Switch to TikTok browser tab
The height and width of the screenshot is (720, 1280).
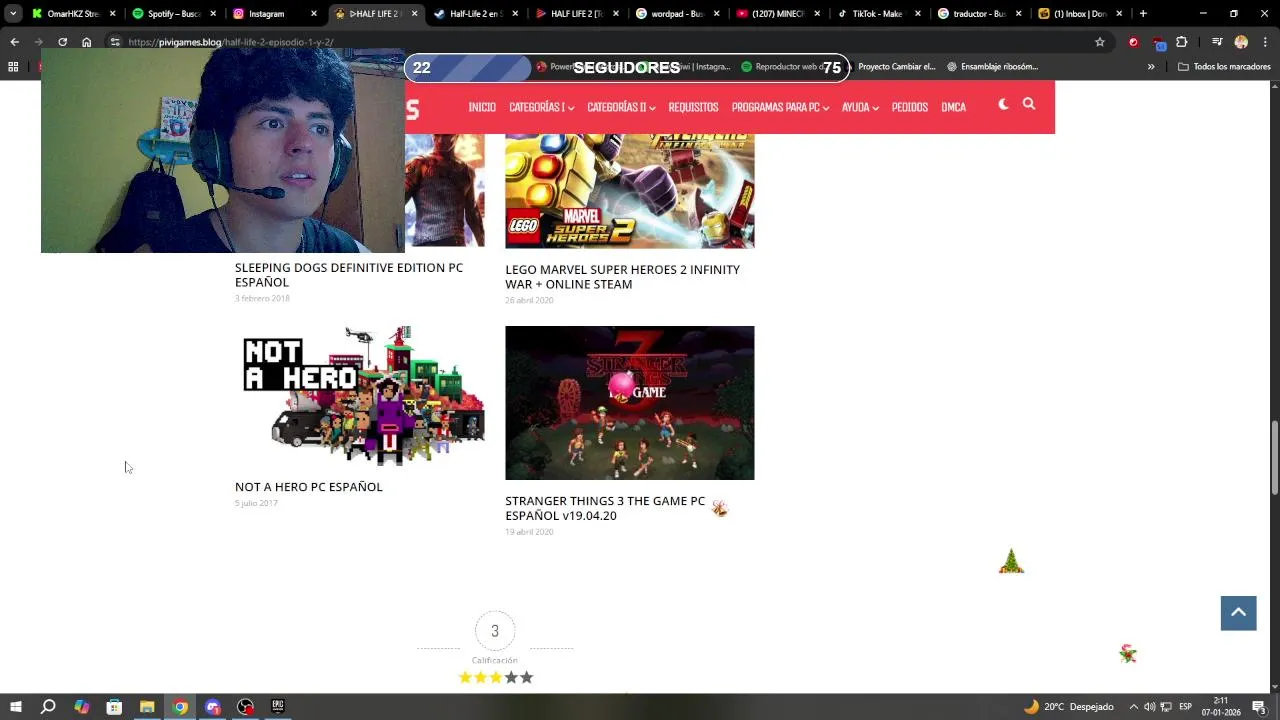point(878,14)
